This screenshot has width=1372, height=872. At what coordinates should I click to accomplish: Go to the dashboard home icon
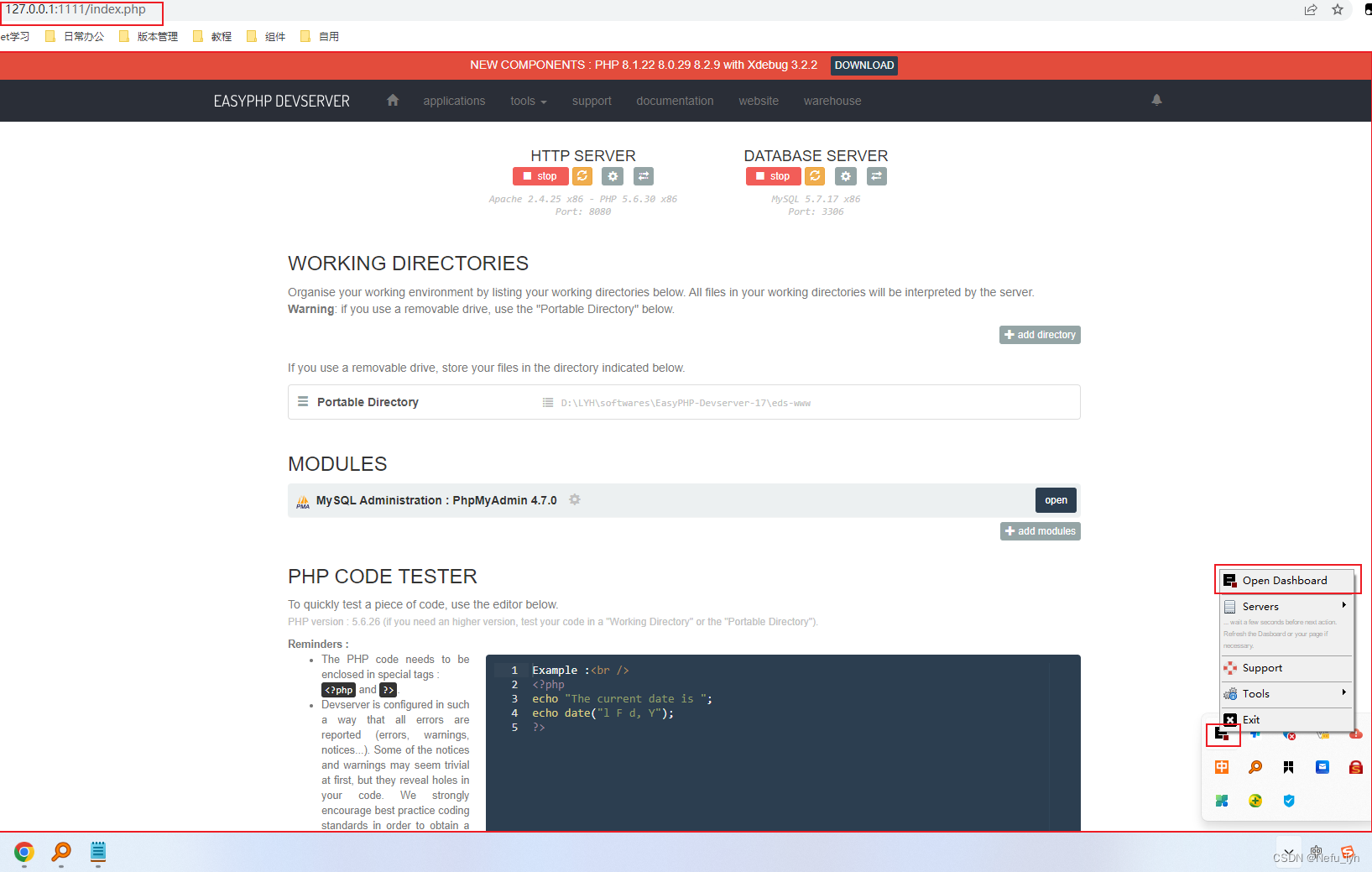[x=392, y=100]
